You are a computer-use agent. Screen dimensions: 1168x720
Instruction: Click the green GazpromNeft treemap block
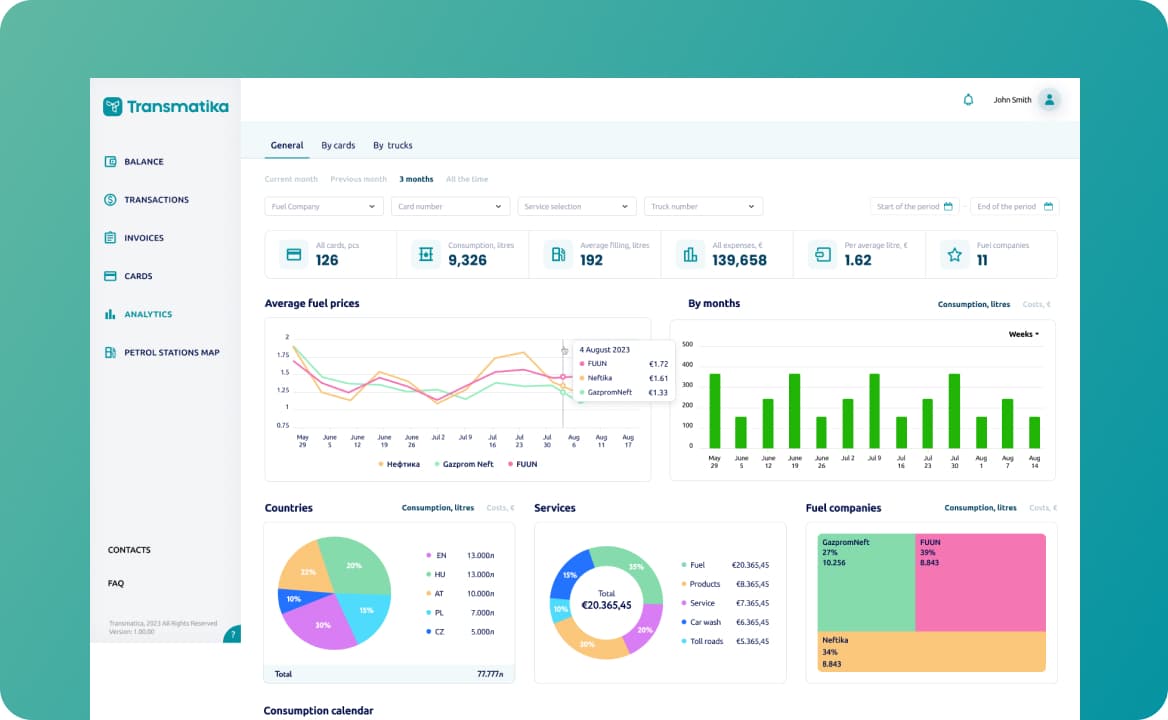click(866, 582)
